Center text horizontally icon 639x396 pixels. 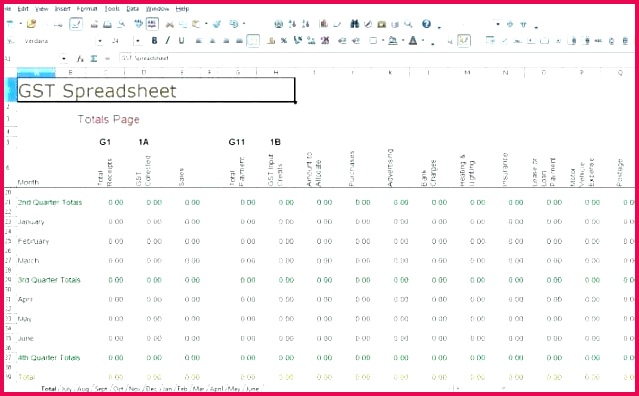(x=212, y=41)
